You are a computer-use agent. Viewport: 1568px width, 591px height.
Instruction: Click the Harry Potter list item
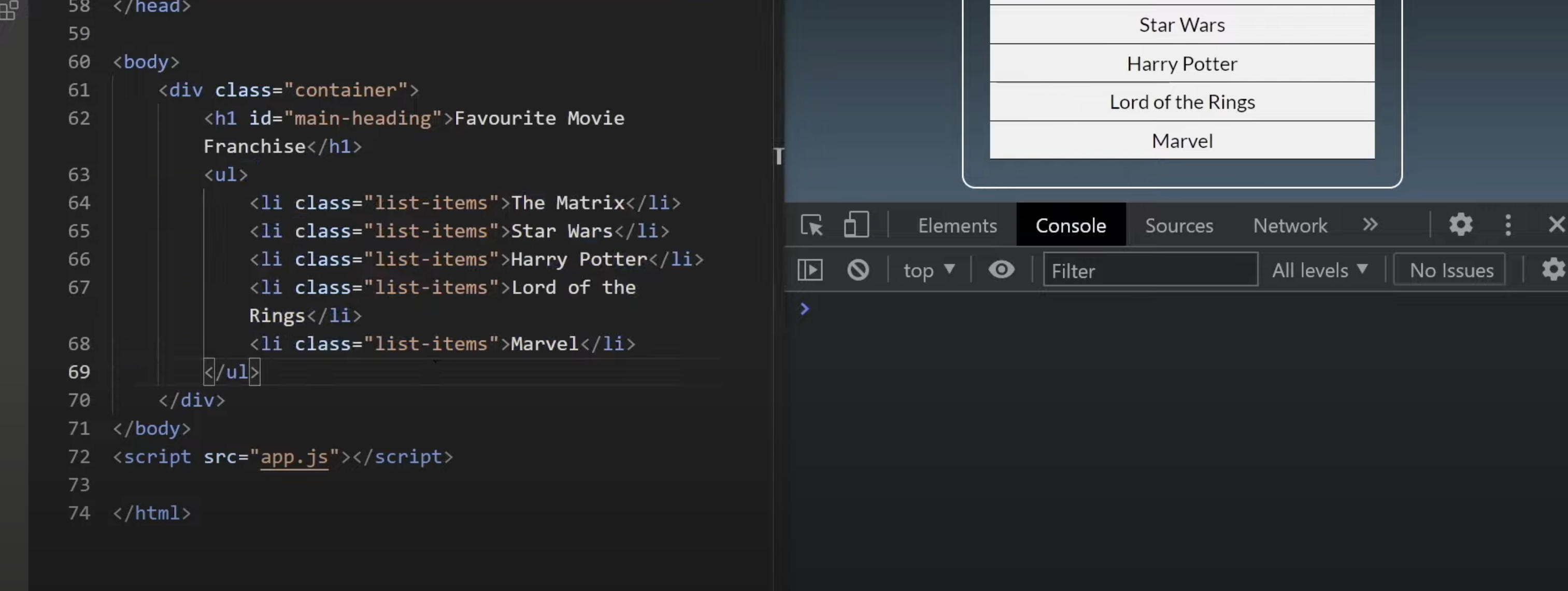[x=1182, y=63]
